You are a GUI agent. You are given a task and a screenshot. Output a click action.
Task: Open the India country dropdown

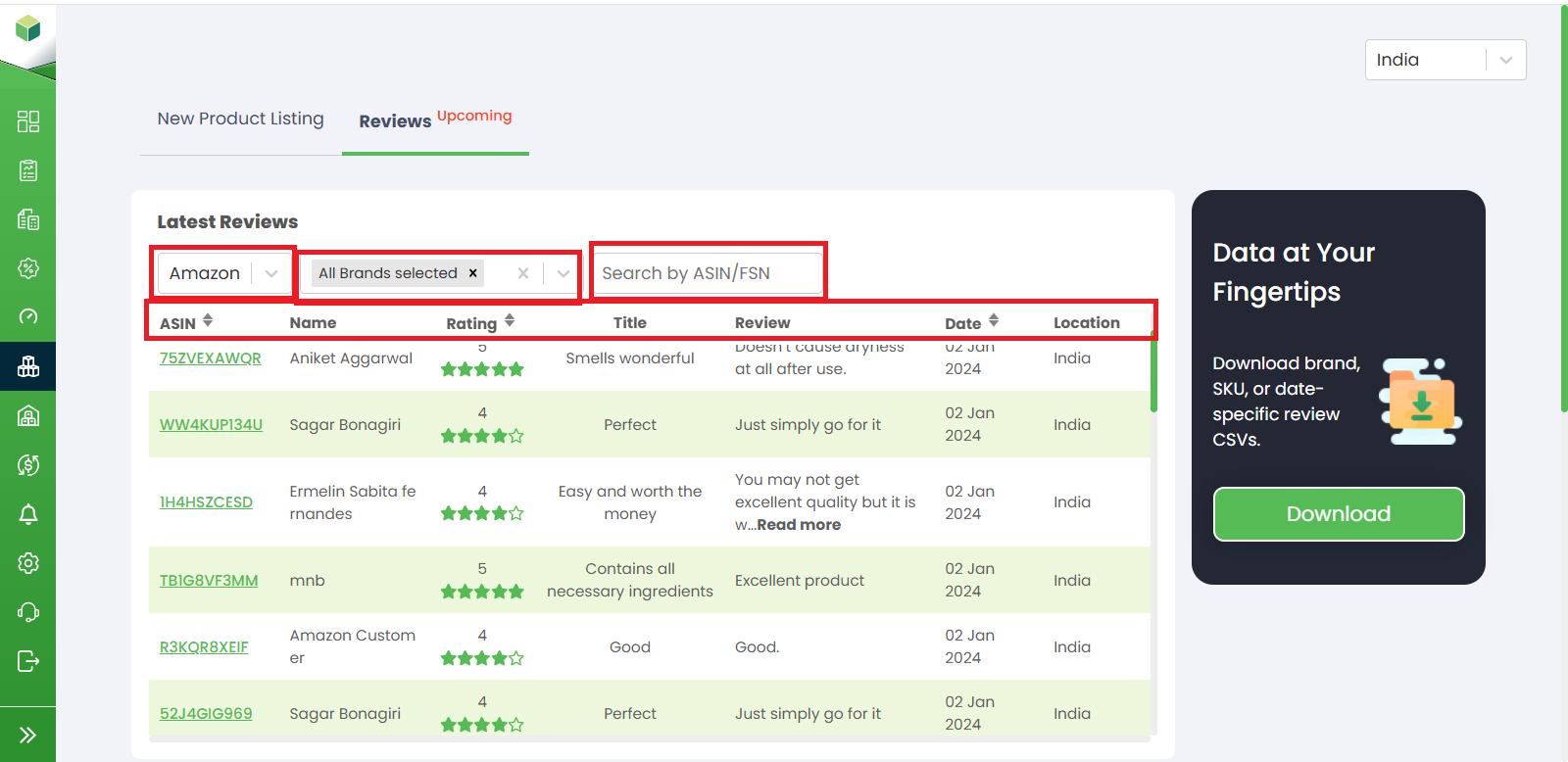tap(1445, 60)
